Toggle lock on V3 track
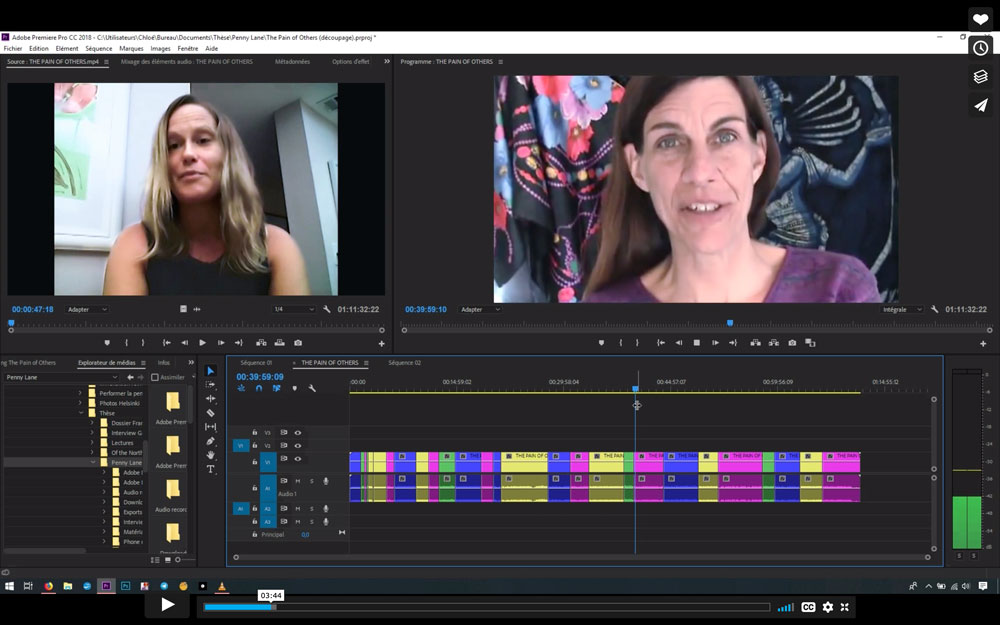This screenshot has width=1000, height=625. coord(254,433)
